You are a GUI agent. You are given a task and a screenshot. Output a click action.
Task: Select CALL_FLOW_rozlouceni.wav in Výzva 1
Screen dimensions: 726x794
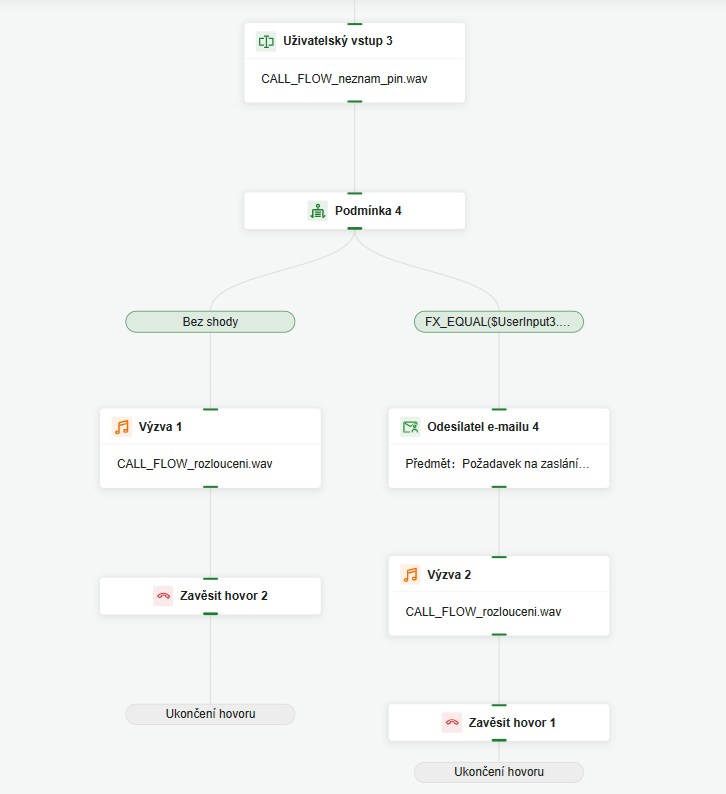pos(195,464)
